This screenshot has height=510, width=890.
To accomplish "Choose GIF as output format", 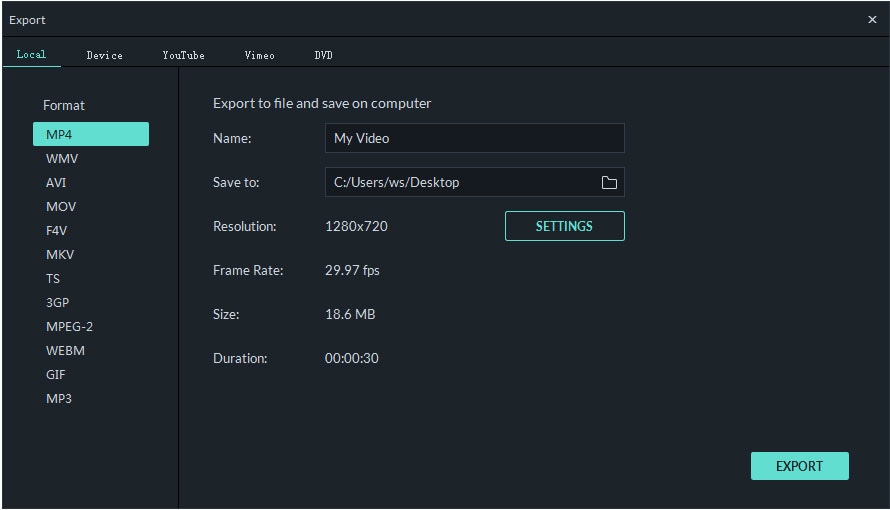I will point(56,374).
